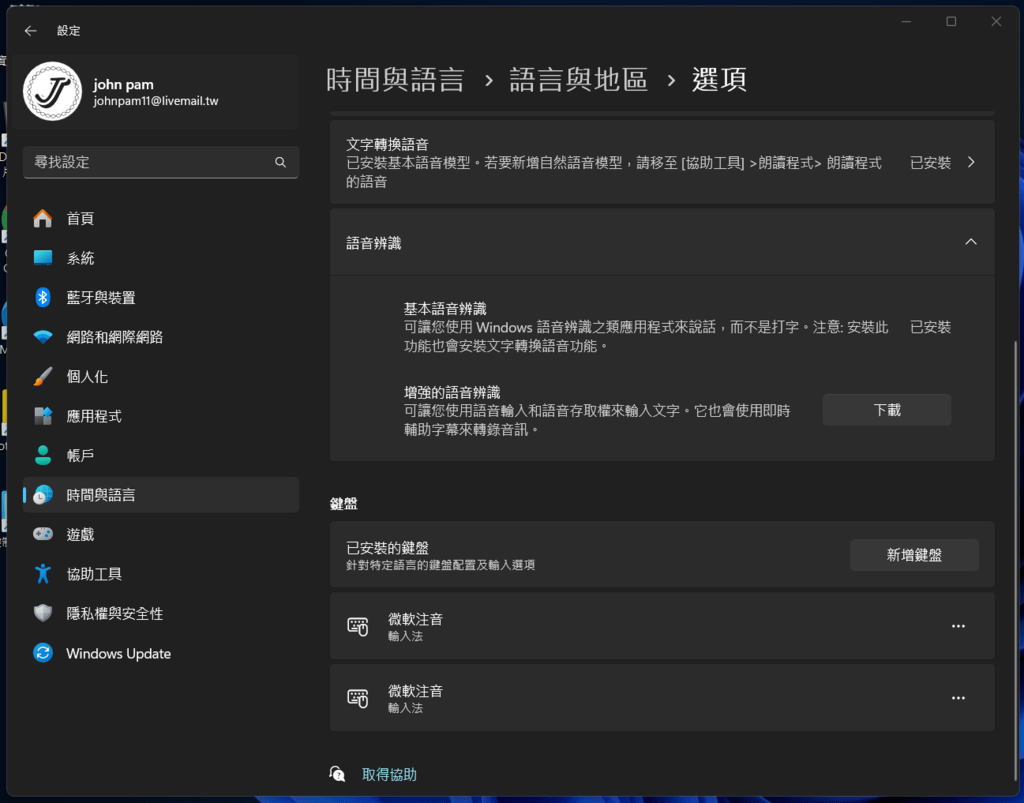
Task: Click the back arrow in Settings header
Action: click(31, 31)
